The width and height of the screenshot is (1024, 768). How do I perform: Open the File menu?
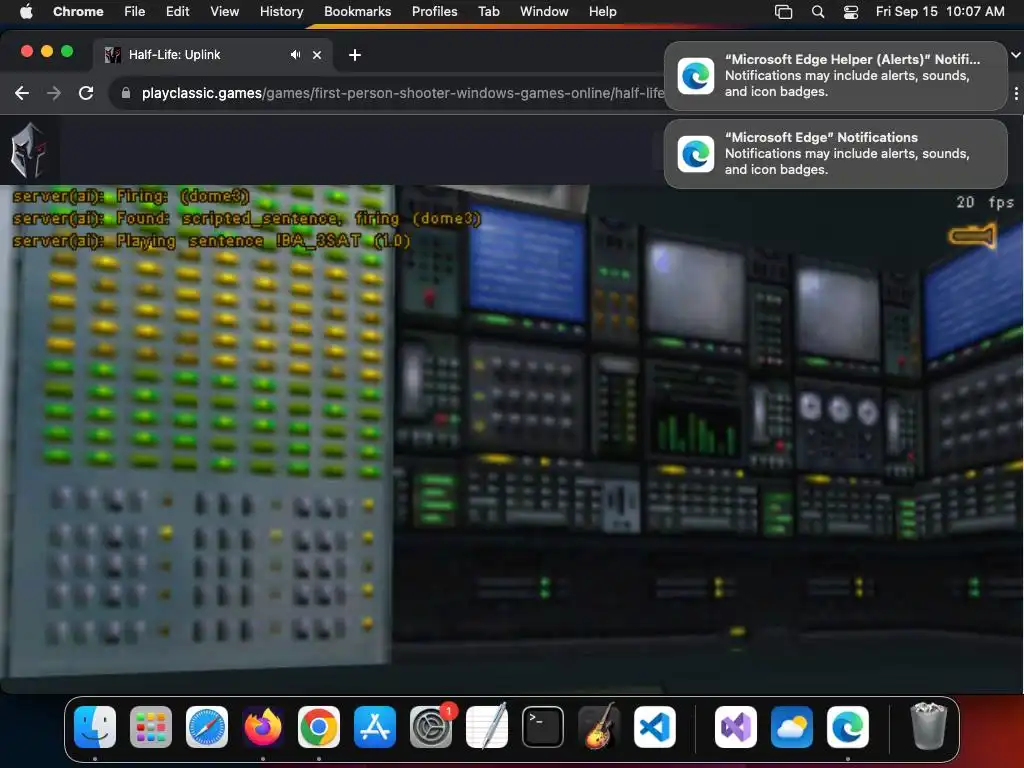135,11
